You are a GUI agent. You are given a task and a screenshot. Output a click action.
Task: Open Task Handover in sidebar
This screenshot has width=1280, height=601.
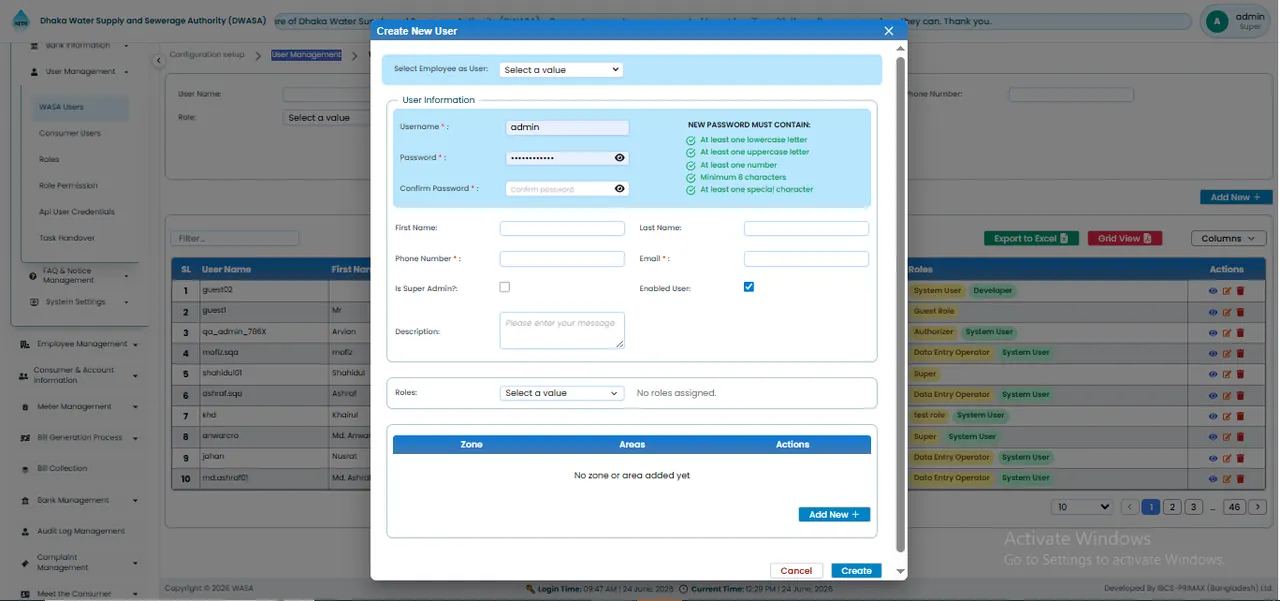tap(67, 238)
